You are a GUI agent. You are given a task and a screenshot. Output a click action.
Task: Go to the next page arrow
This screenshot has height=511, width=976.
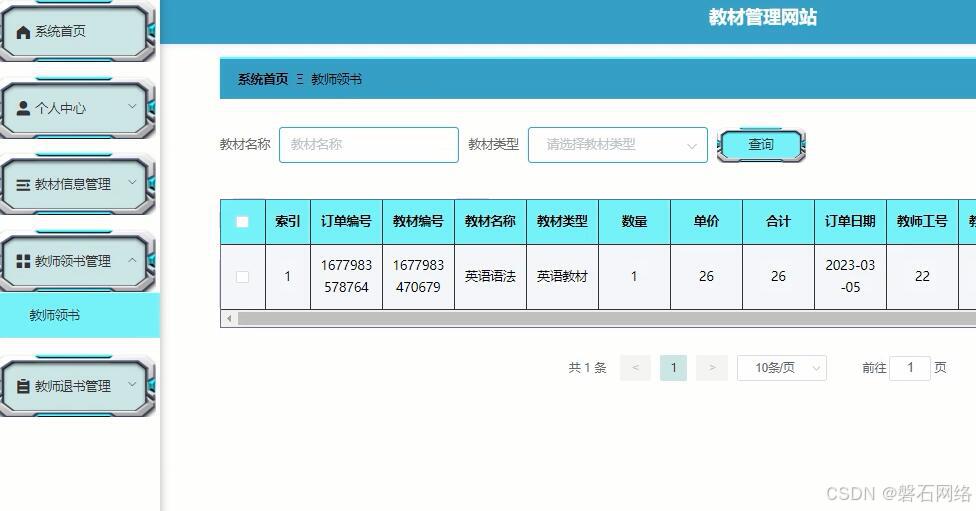[x=712, y=368]
